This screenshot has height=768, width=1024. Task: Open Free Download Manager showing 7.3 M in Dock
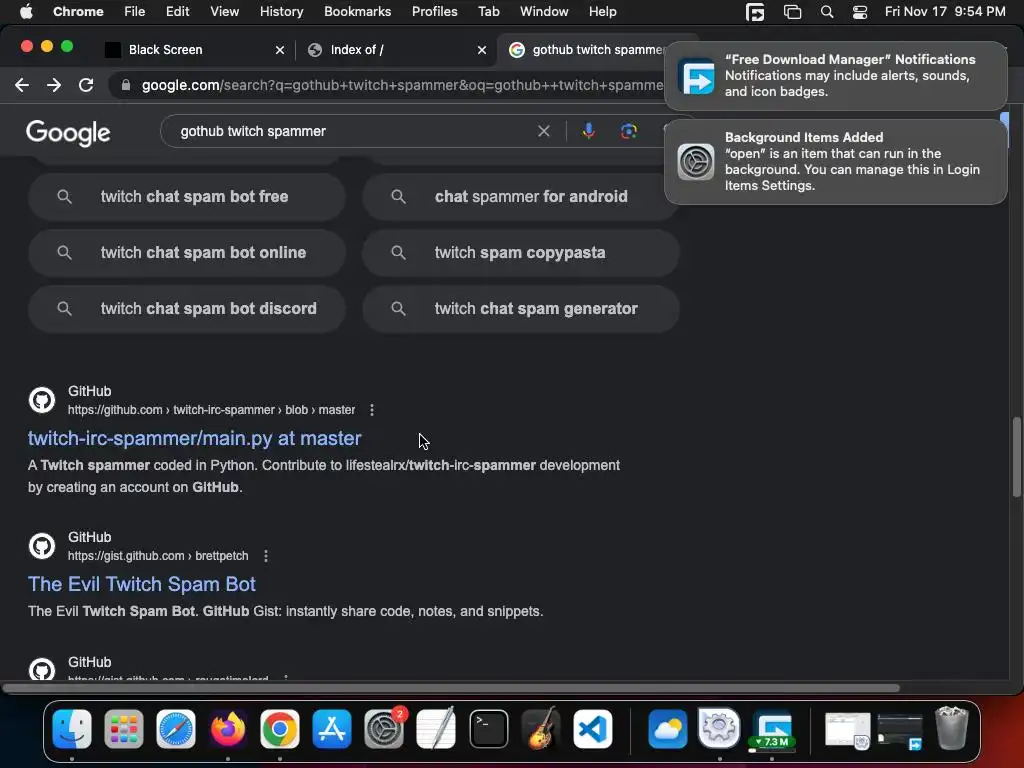[772, 729]
